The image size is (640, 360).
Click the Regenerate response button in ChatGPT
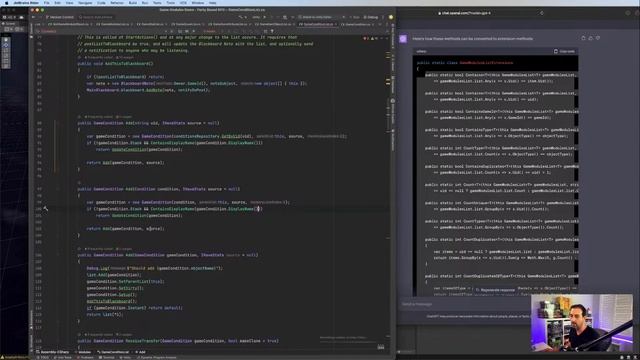tap(496, 290)
